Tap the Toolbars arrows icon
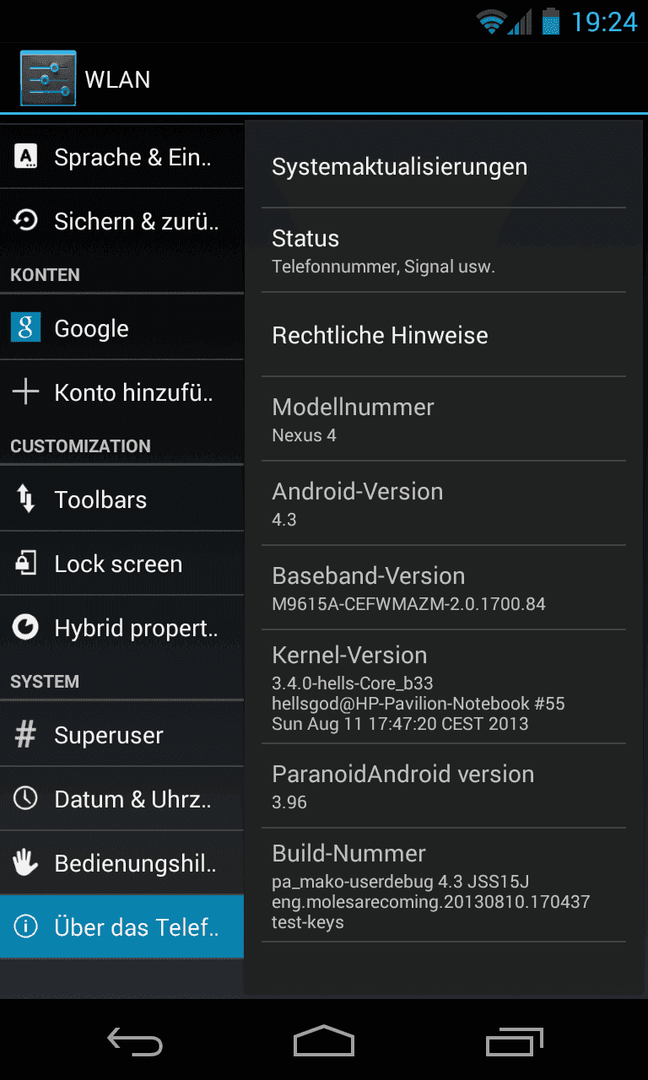The image size is (648, 1080). (25, 499)
